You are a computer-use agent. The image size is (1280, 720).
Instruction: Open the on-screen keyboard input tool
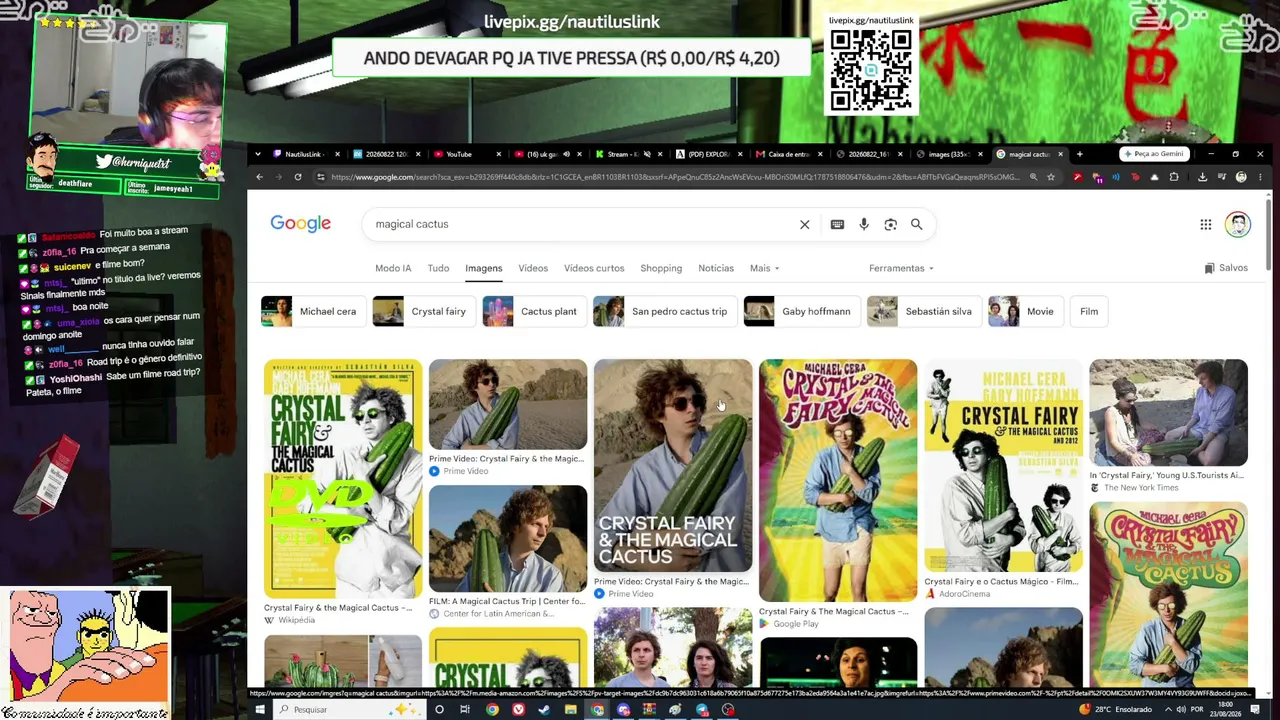[x=837, y=224]
